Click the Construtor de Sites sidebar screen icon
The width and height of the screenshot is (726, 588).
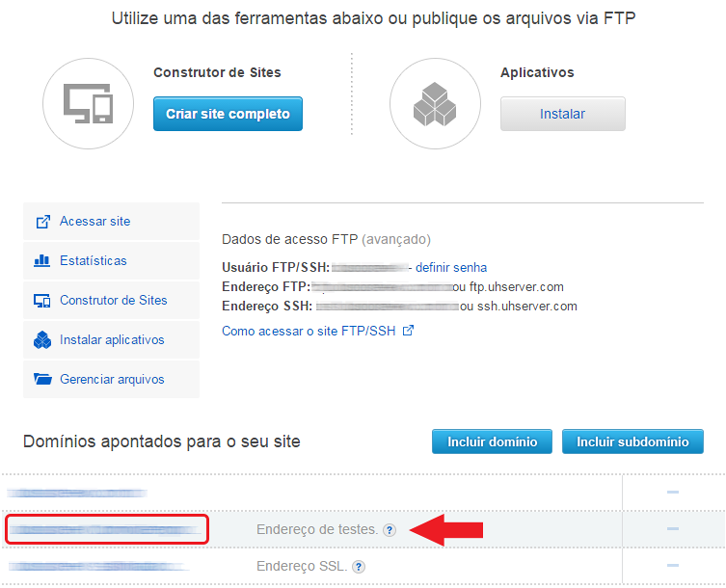point(42,300)
